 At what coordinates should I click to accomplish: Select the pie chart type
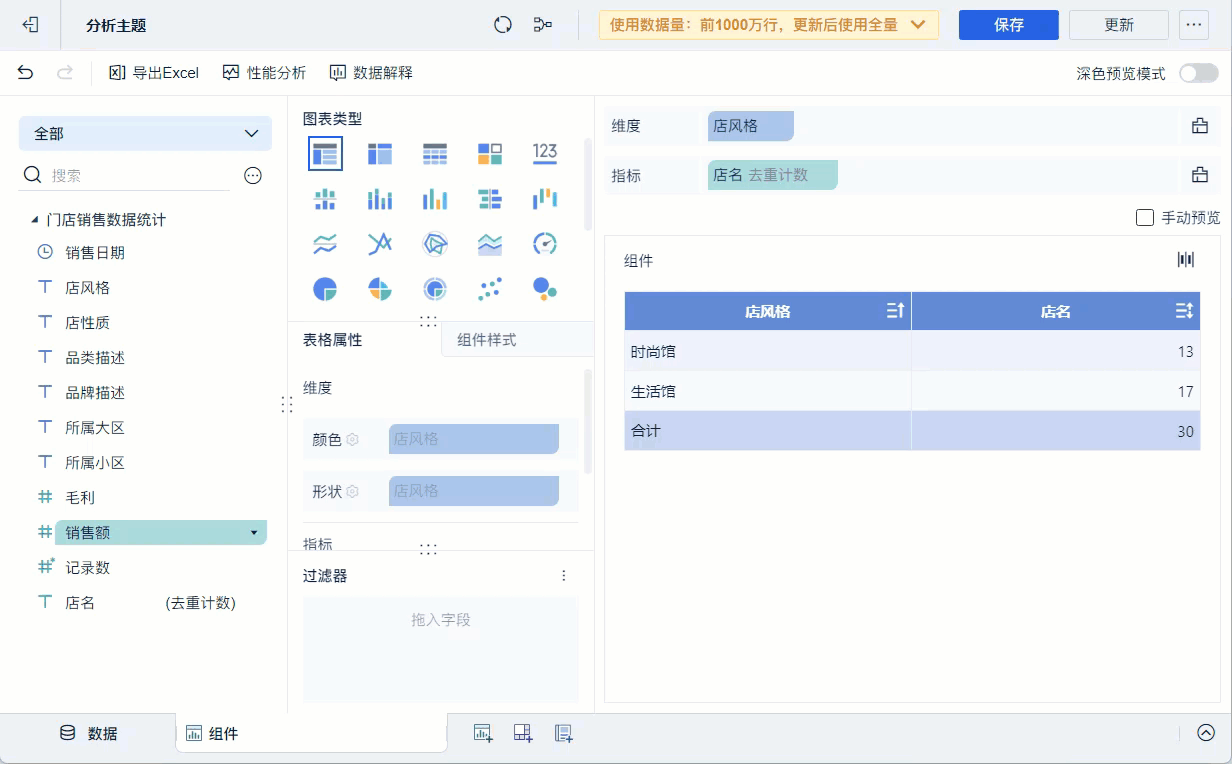point(325,288)
